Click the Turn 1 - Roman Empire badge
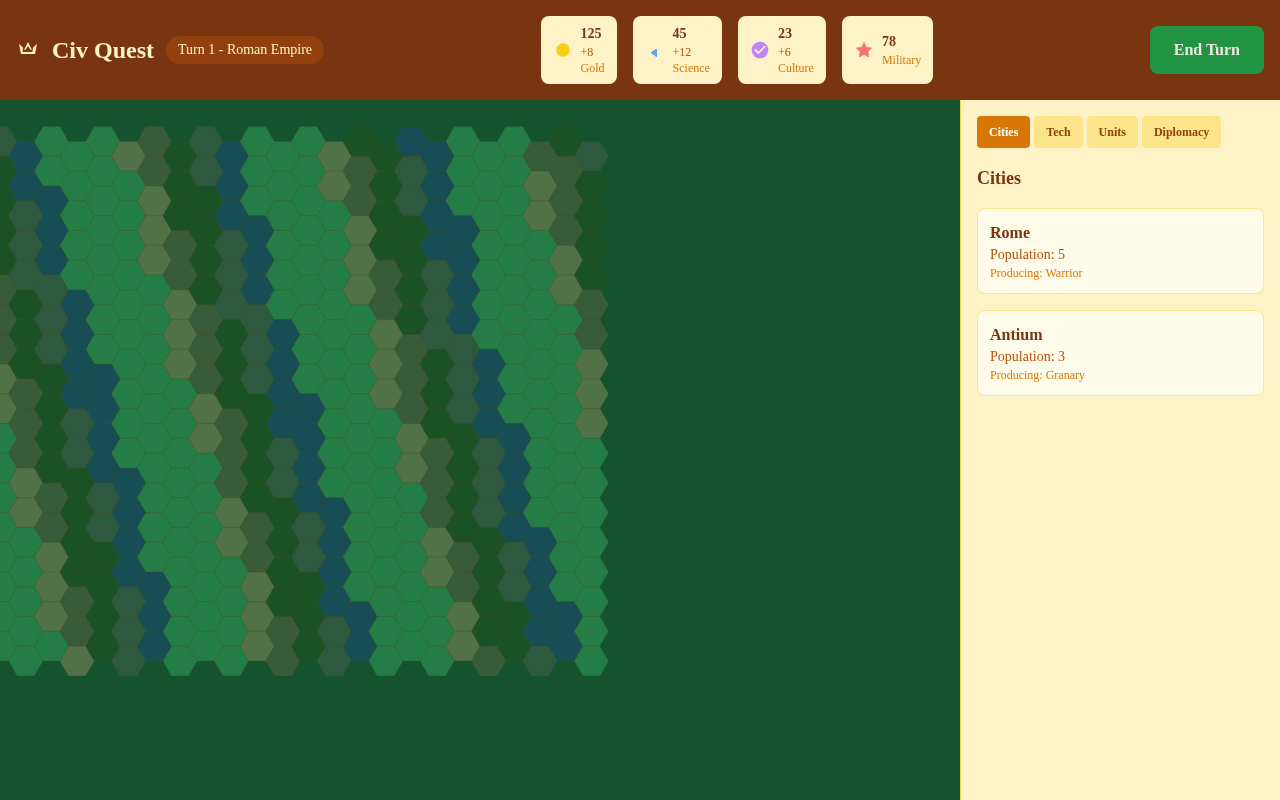Viewport: 1280px width, 800px height. [245, 49]
